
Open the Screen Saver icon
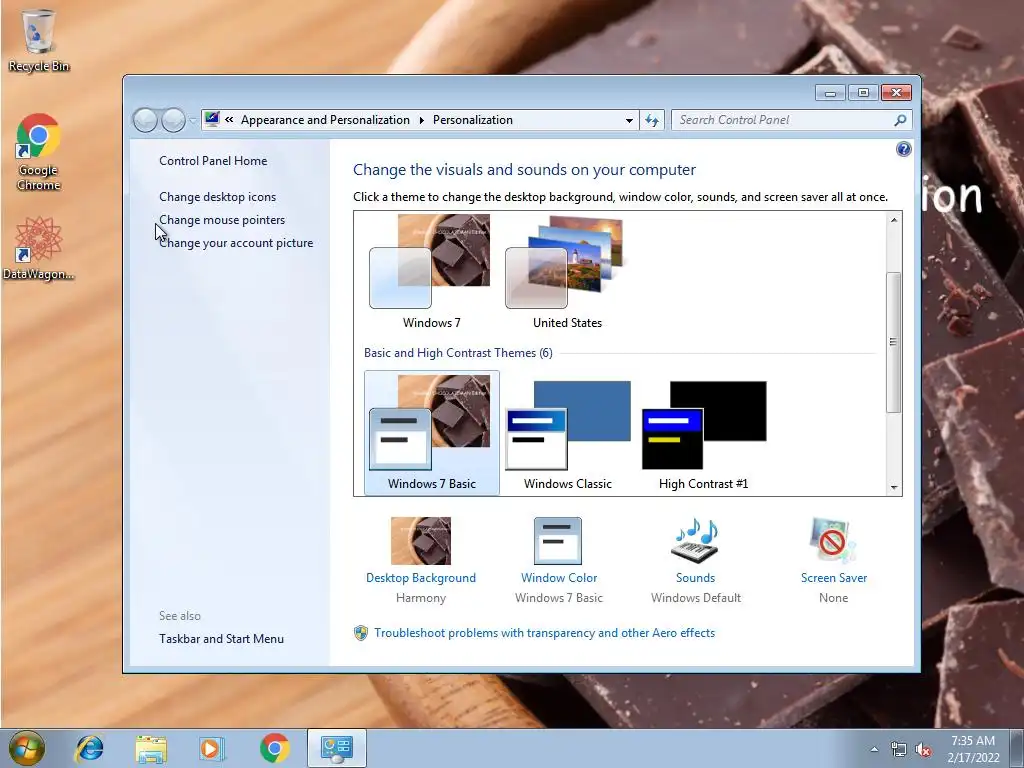[x=832, y=541]
